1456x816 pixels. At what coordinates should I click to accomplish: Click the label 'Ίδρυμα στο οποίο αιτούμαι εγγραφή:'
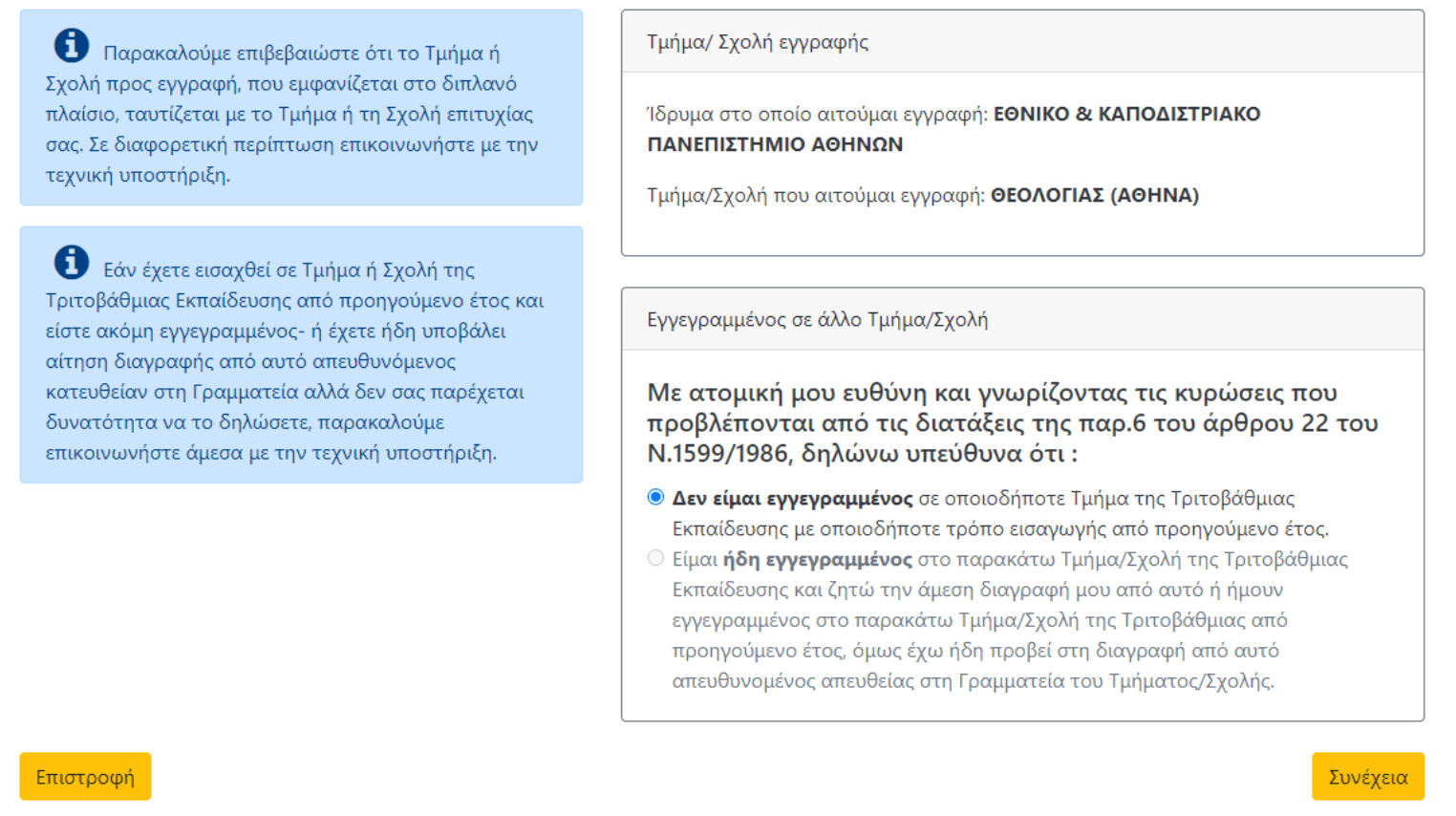pyautogui.click(x=817, y=114)
